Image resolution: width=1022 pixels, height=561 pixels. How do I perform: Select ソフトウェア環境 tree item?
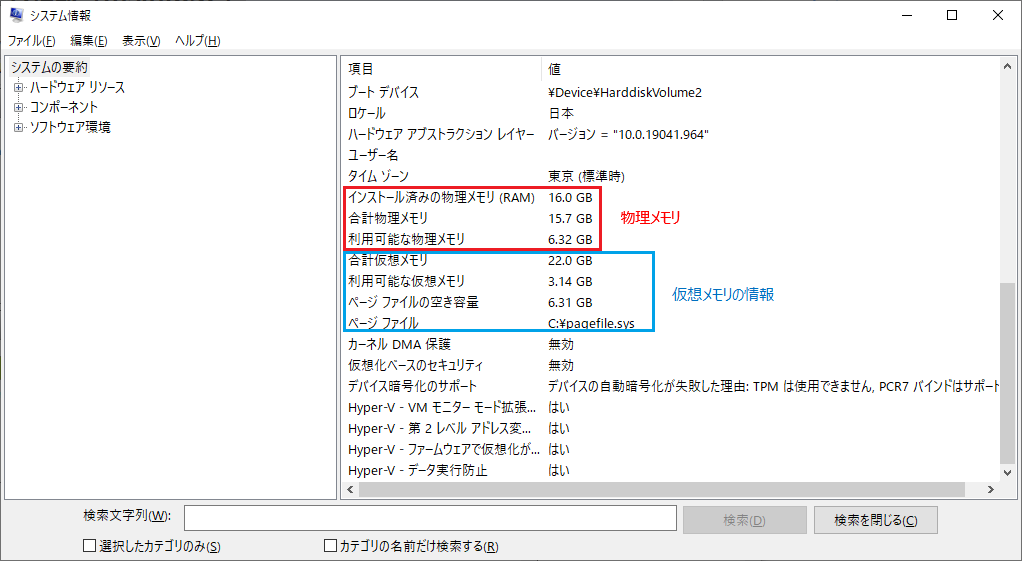70,128
